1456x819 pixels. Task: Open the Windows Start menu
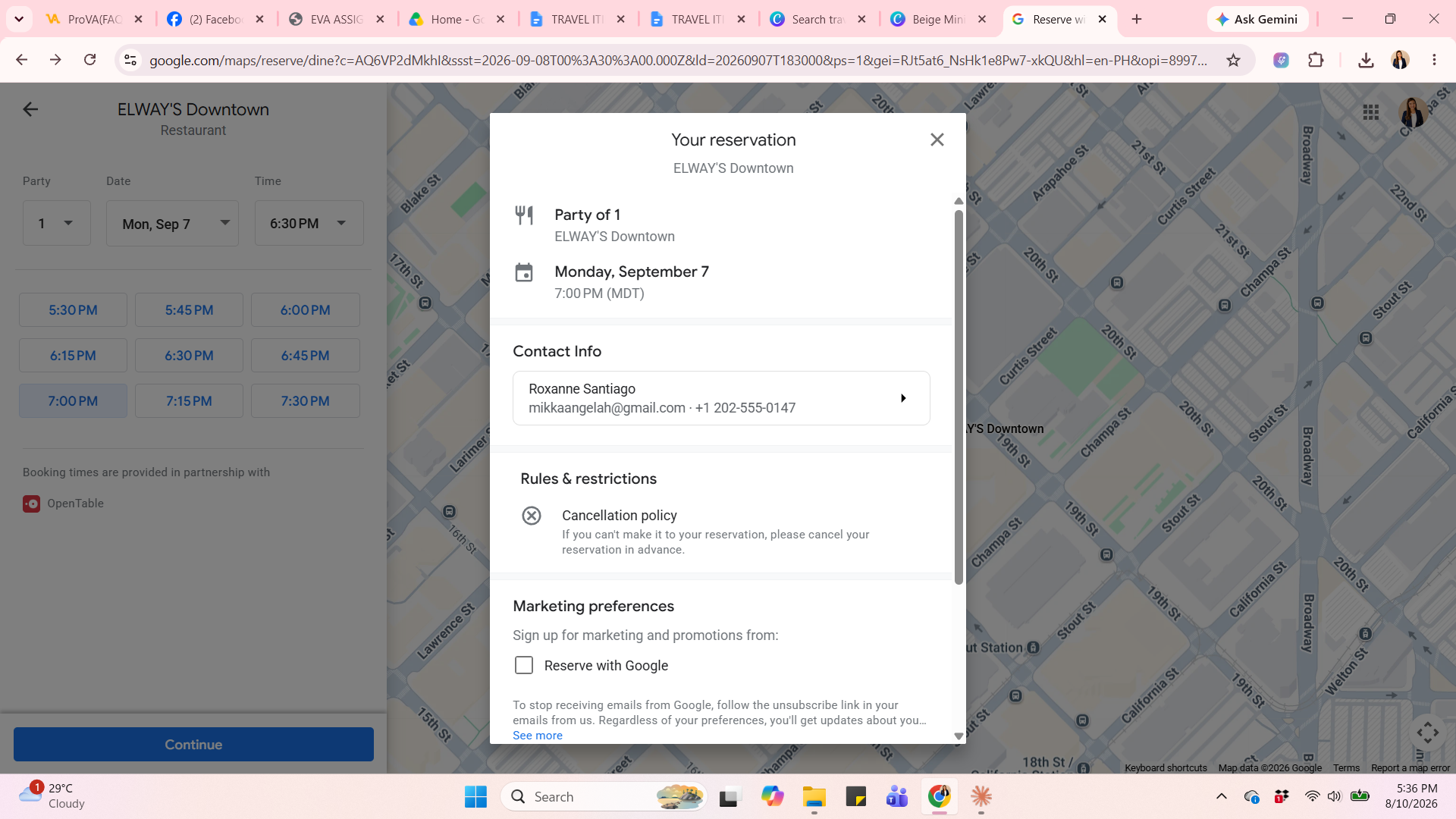[475, 797]
